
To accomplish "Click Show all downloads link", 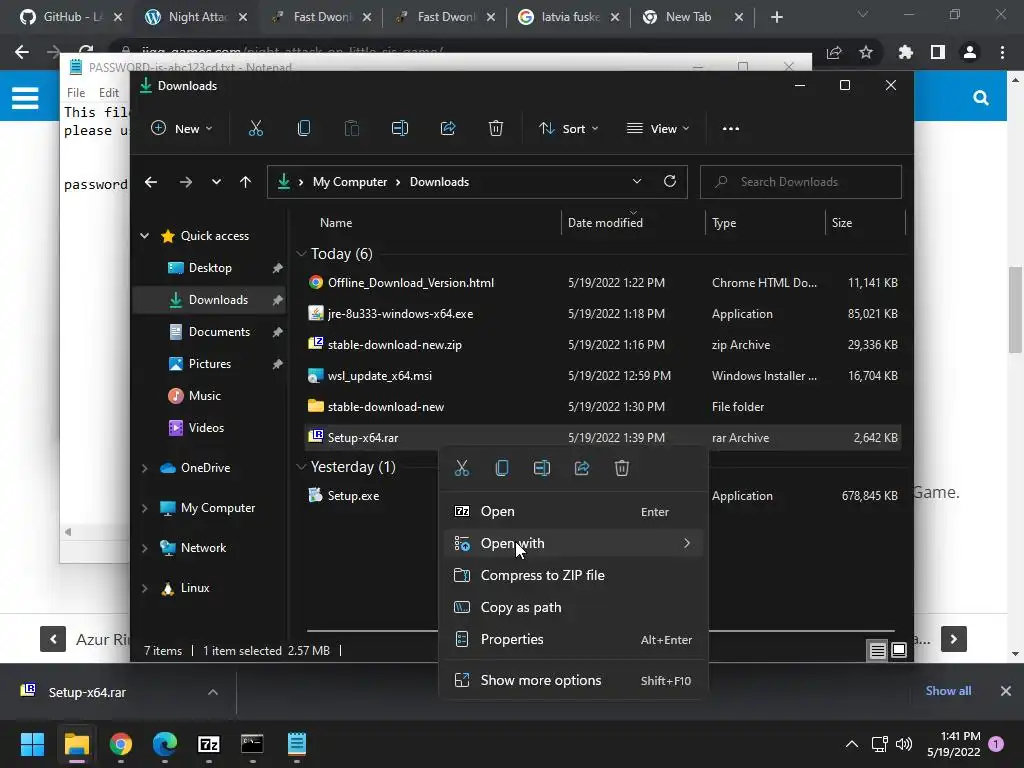I will pyautogui.click(x=948, y=691).
